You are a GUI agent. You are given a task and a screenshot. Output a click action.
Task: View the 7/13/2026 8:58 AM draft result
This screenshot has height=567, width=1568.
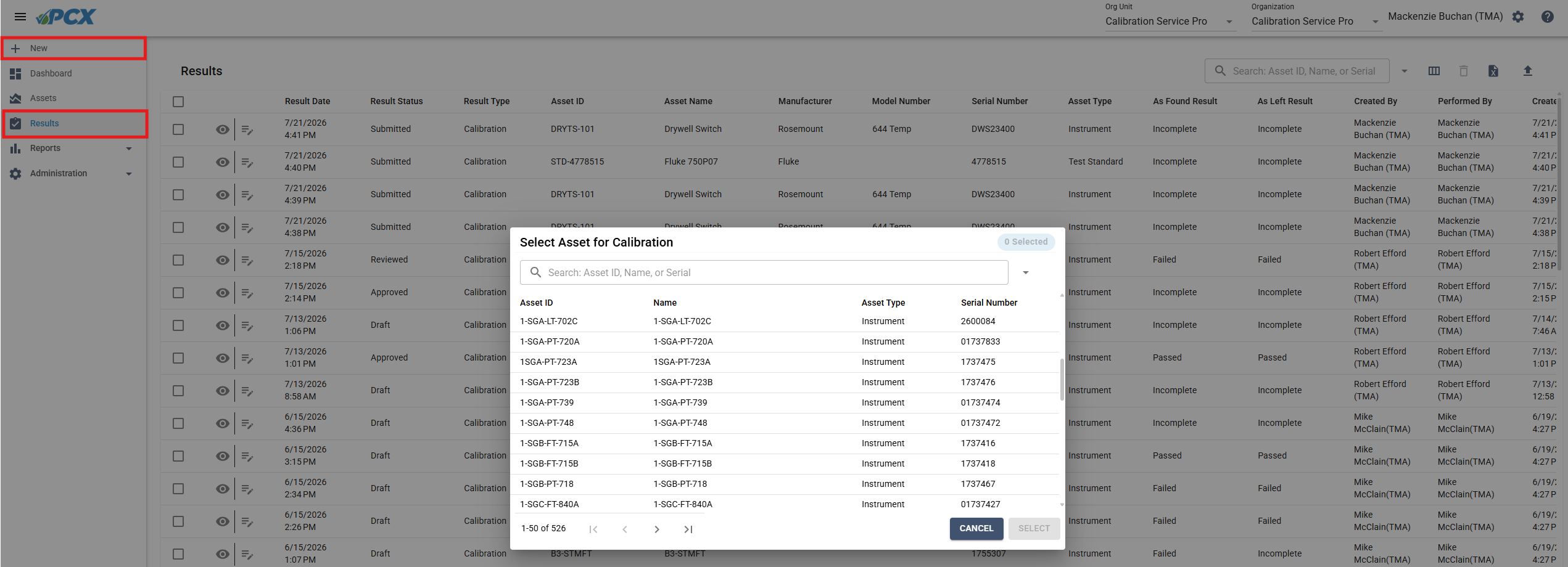[223, 391]
